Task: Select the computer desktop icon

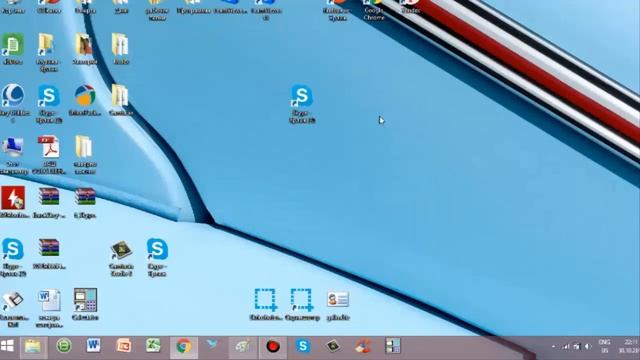Action: tap(13, 156)
